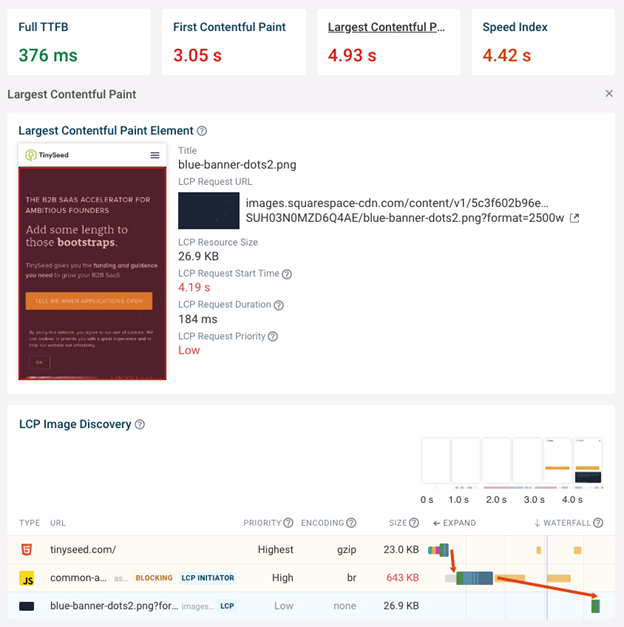
Task: Click the LCP INITIATOR badge
Action: [208, 578]
